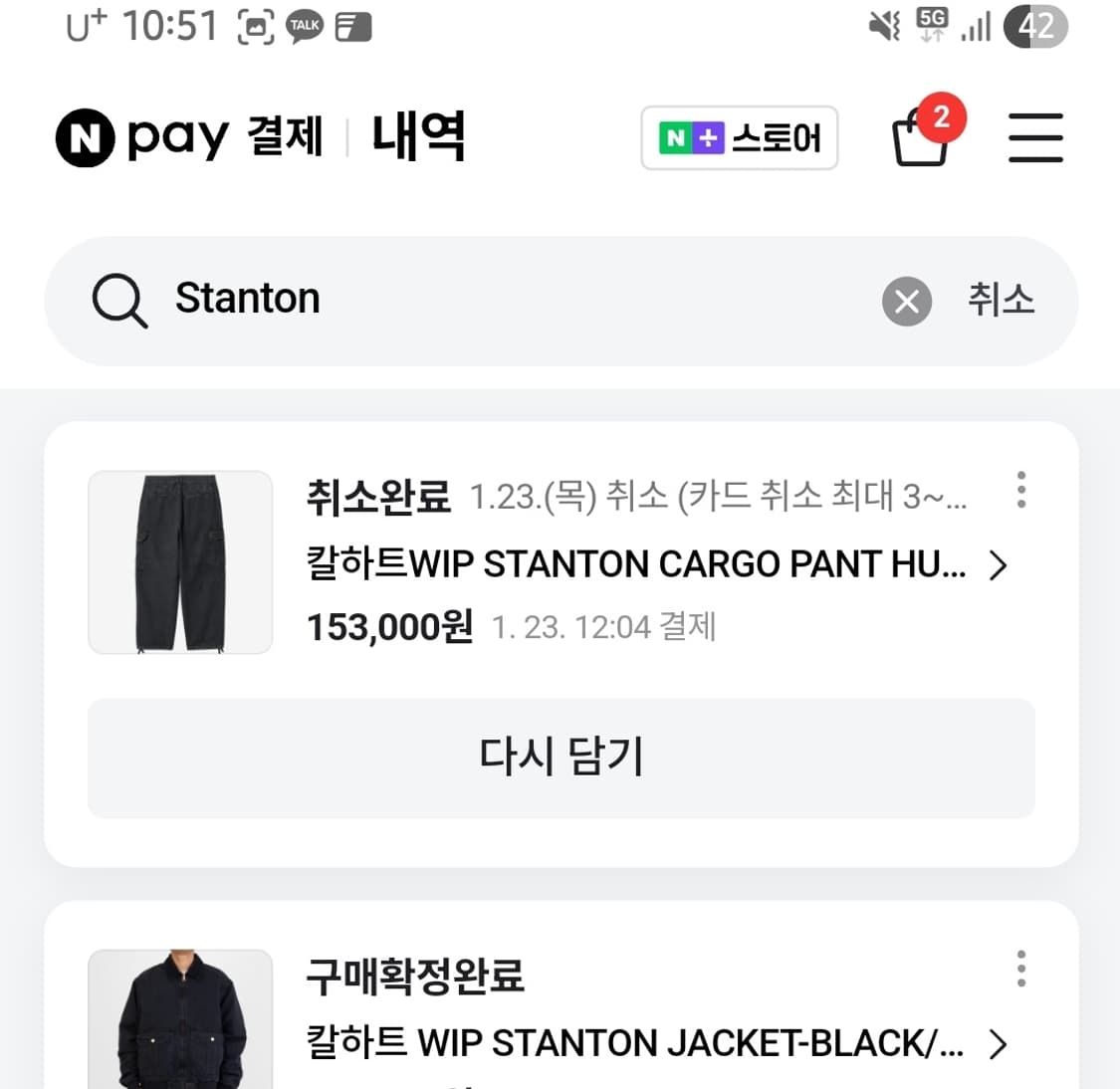Tap the 취소 cancel link

click(1001, 301)
